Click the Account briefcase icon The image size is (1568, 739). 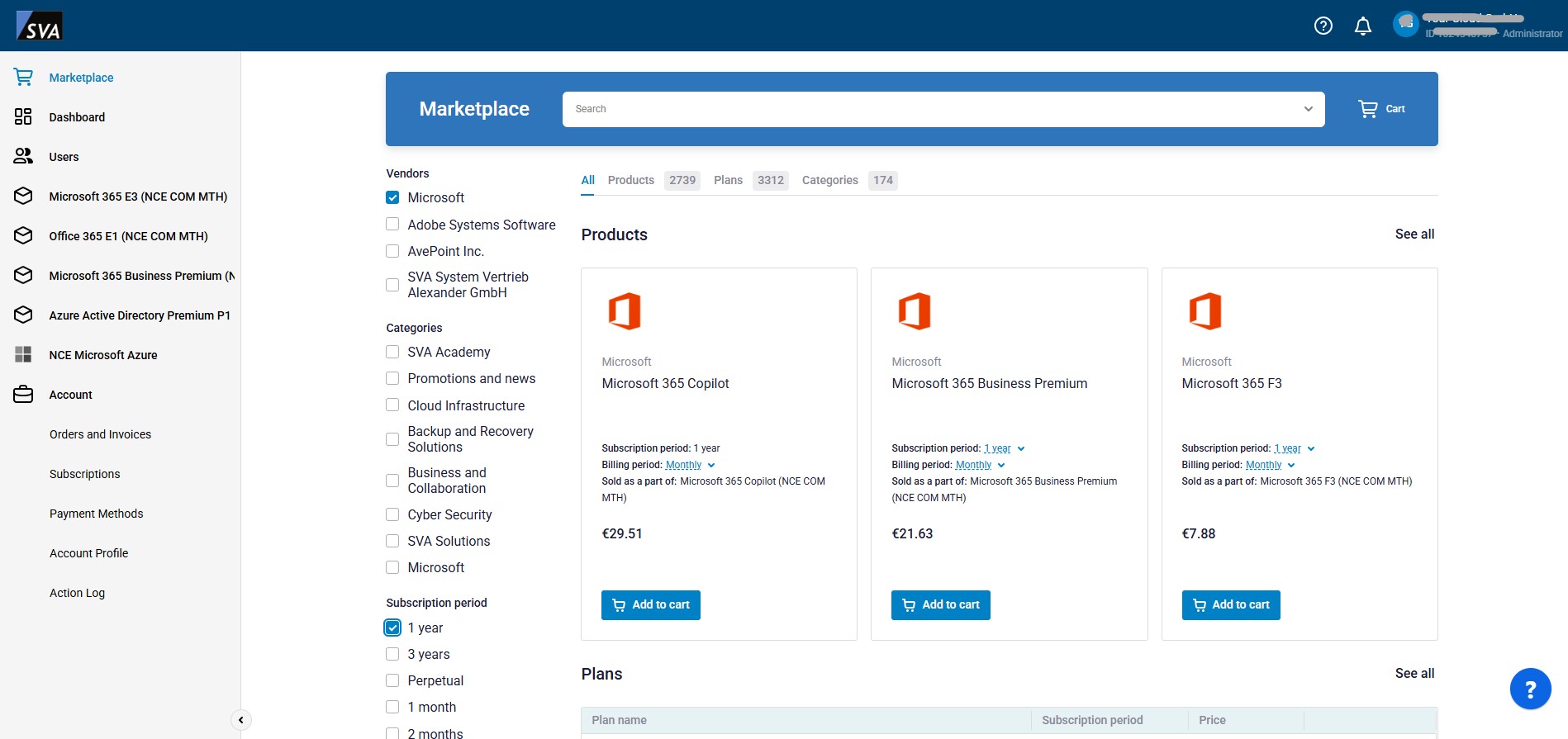click(23, 395)
